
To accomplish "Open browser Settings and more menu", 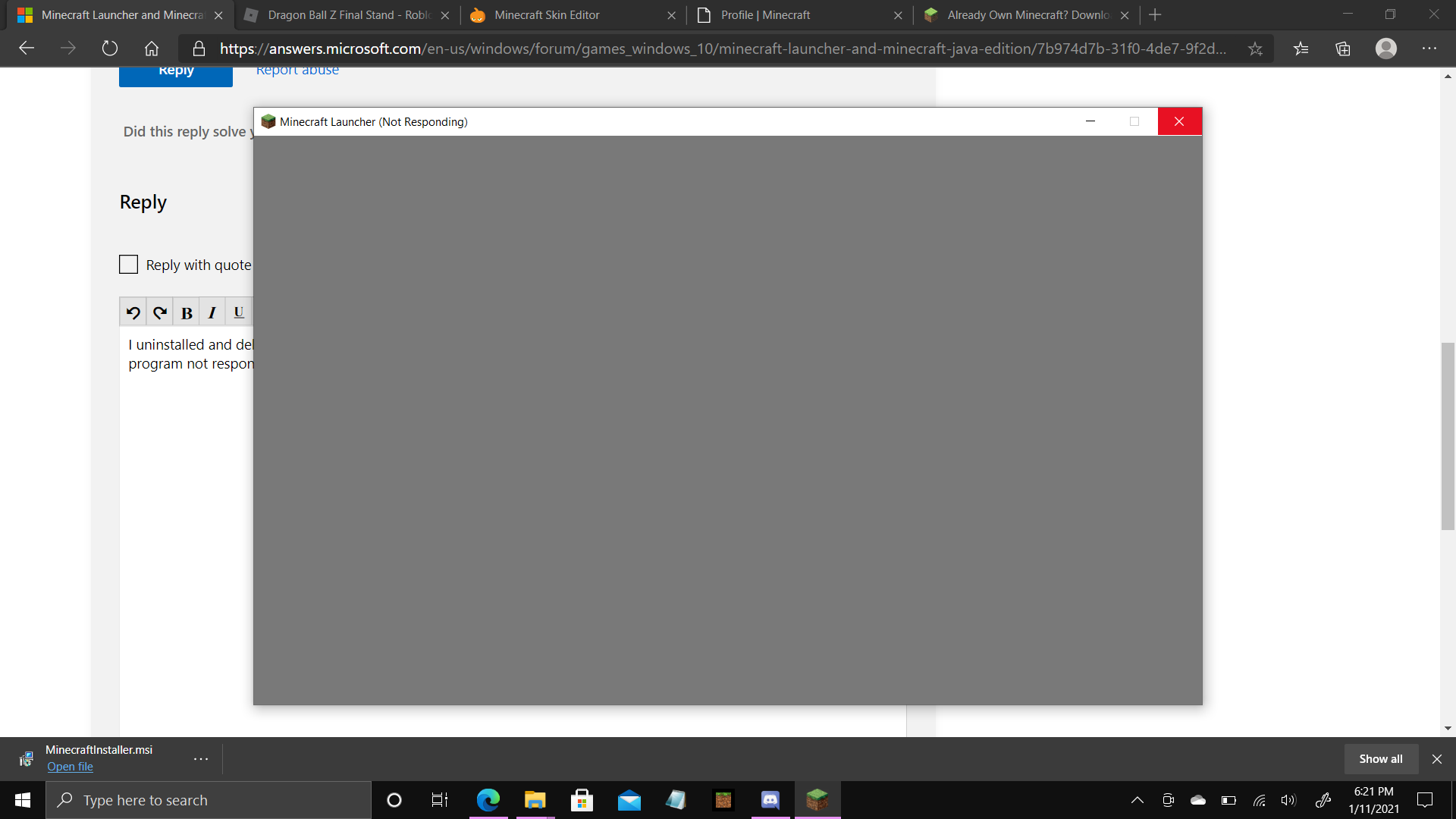I will (1429, 49).
